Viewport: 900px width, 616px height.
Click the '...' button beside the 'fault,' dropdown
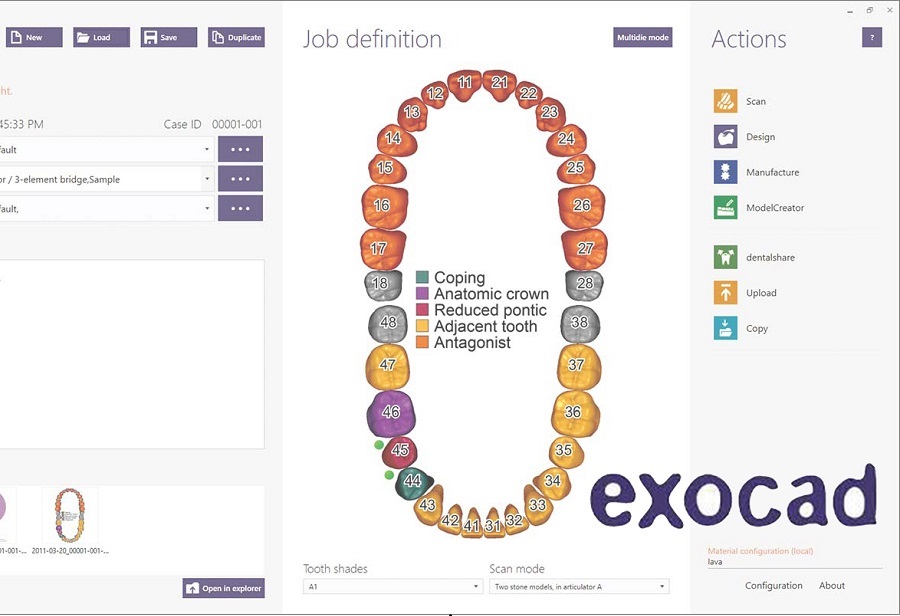coord(240,208)
